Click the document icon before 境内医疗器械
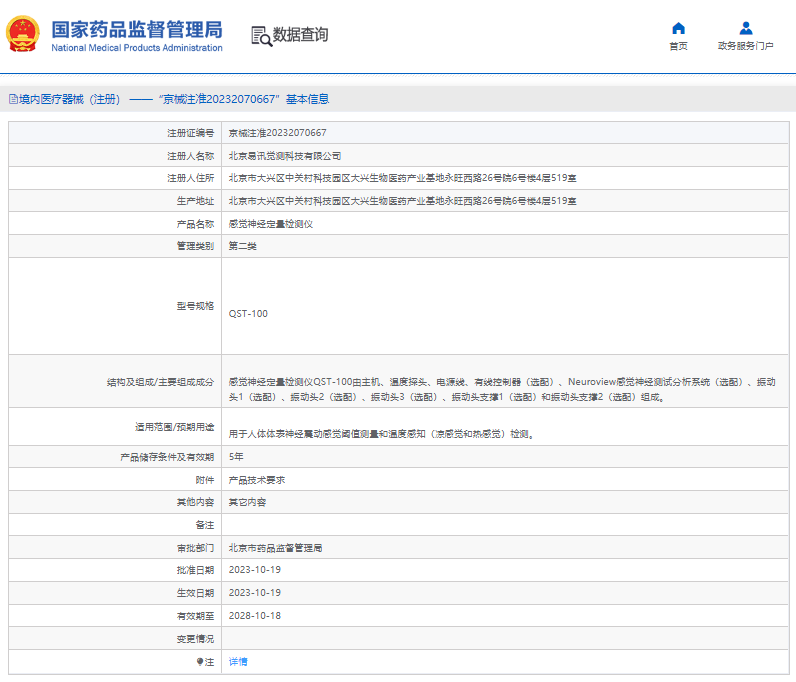 [x=13, y=99]
